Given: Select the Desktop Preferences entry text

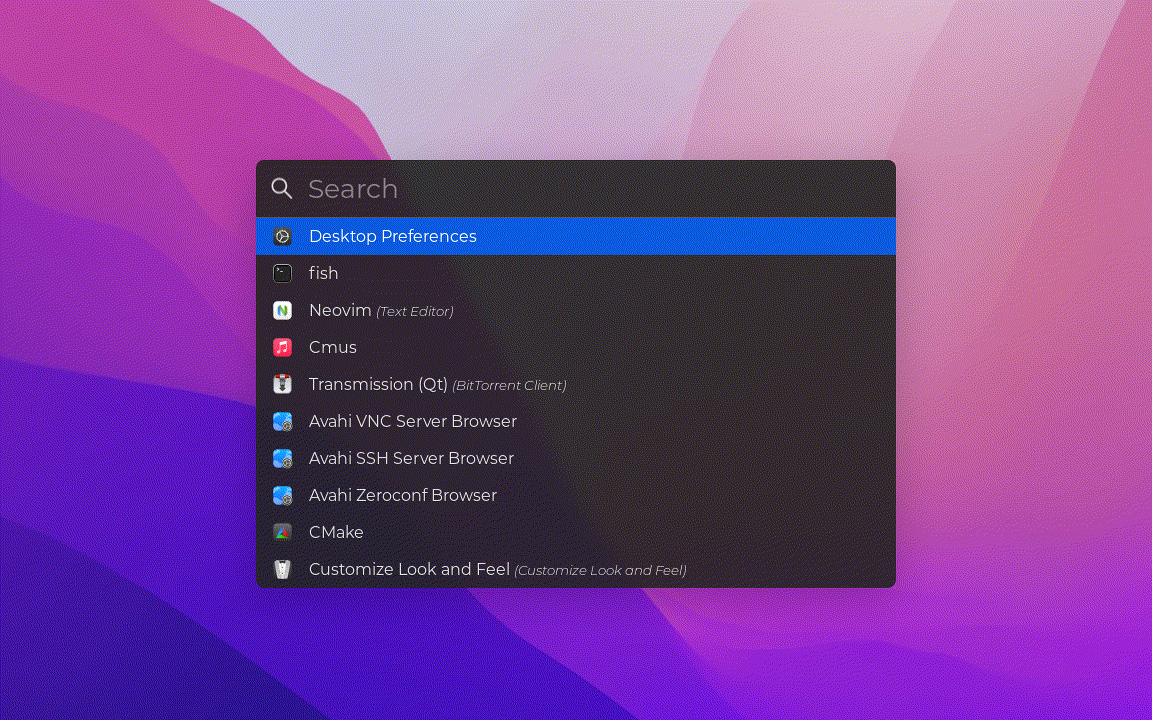Looking at the screenshot, I should pos(392,236).
